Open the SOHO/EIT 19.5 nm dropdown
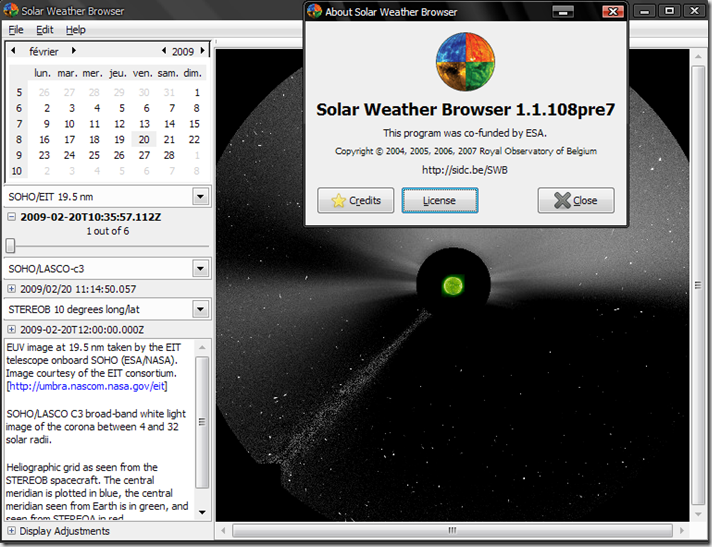712x547 pixels. click(x=200, y=197)
